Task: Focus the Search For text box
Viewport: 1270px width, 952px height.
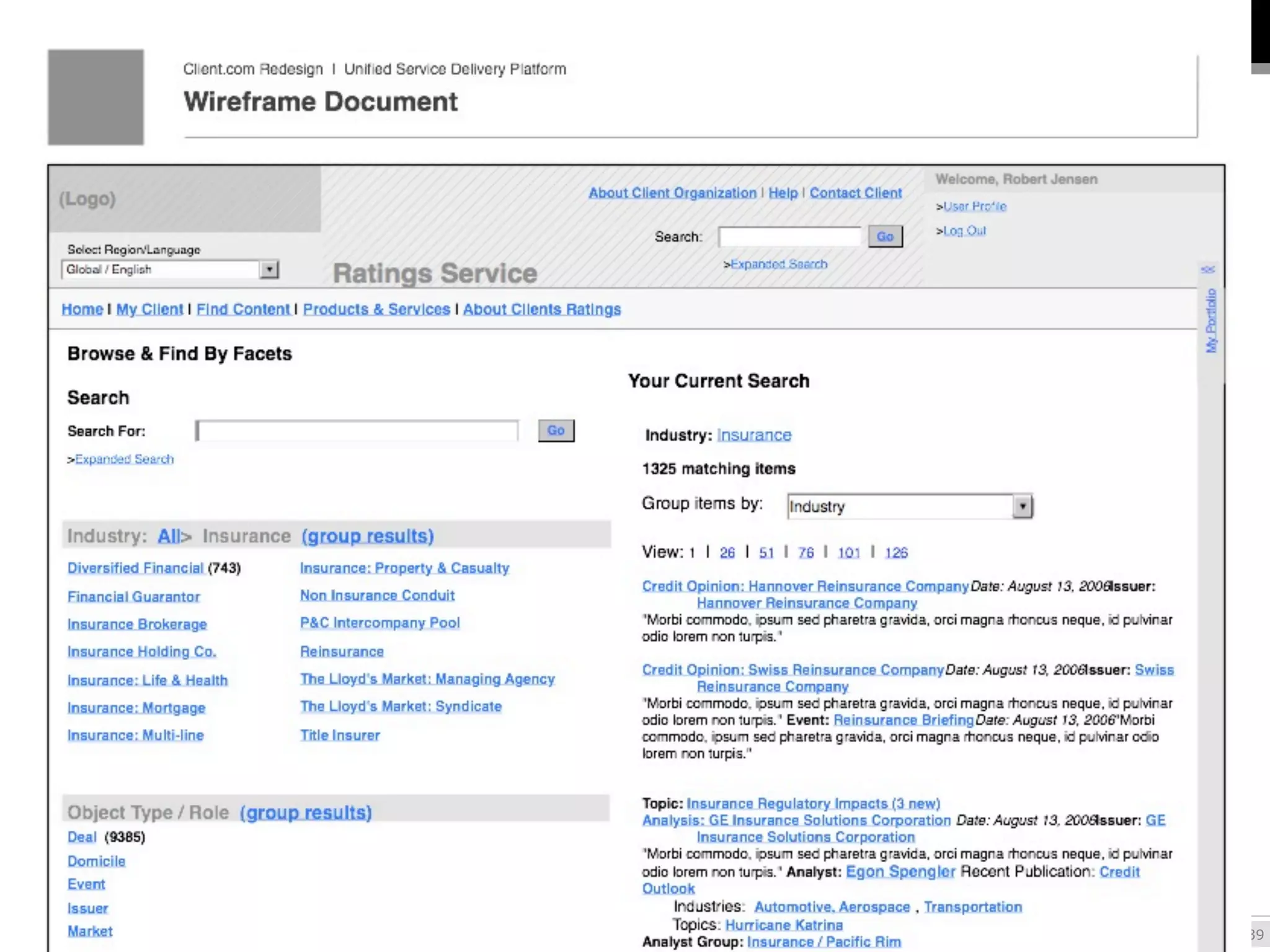Action: [x=357, y=430]
